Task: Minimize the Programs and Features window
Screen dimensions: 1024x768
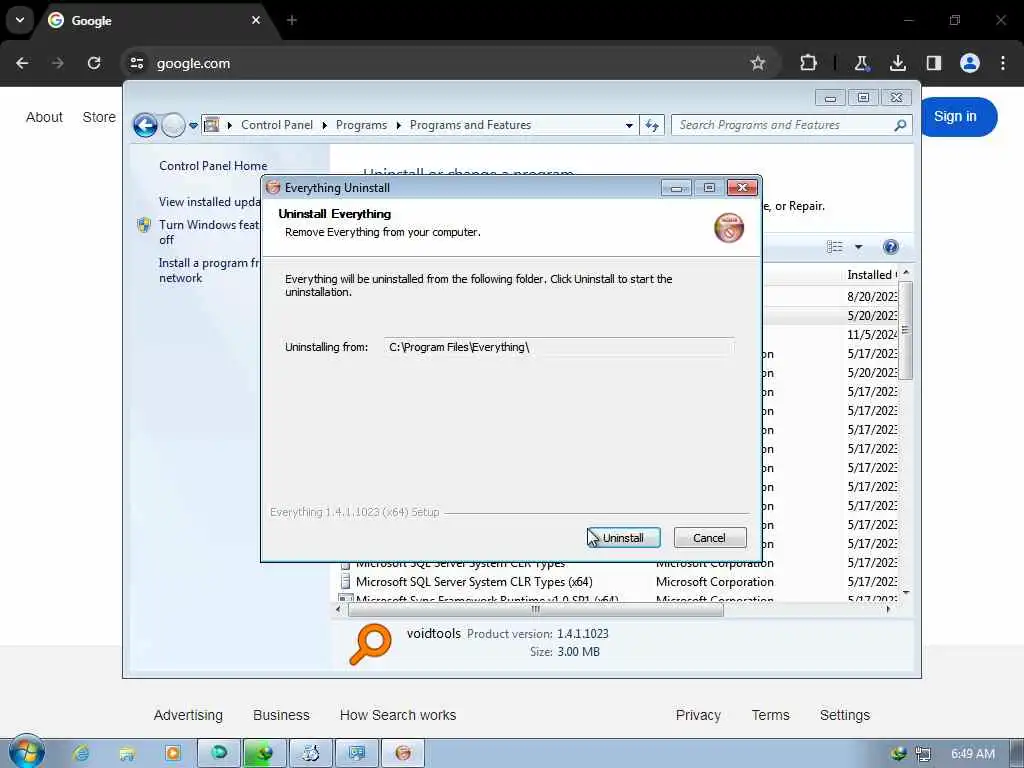Action: pyautogui.click(x=830, y=97)
